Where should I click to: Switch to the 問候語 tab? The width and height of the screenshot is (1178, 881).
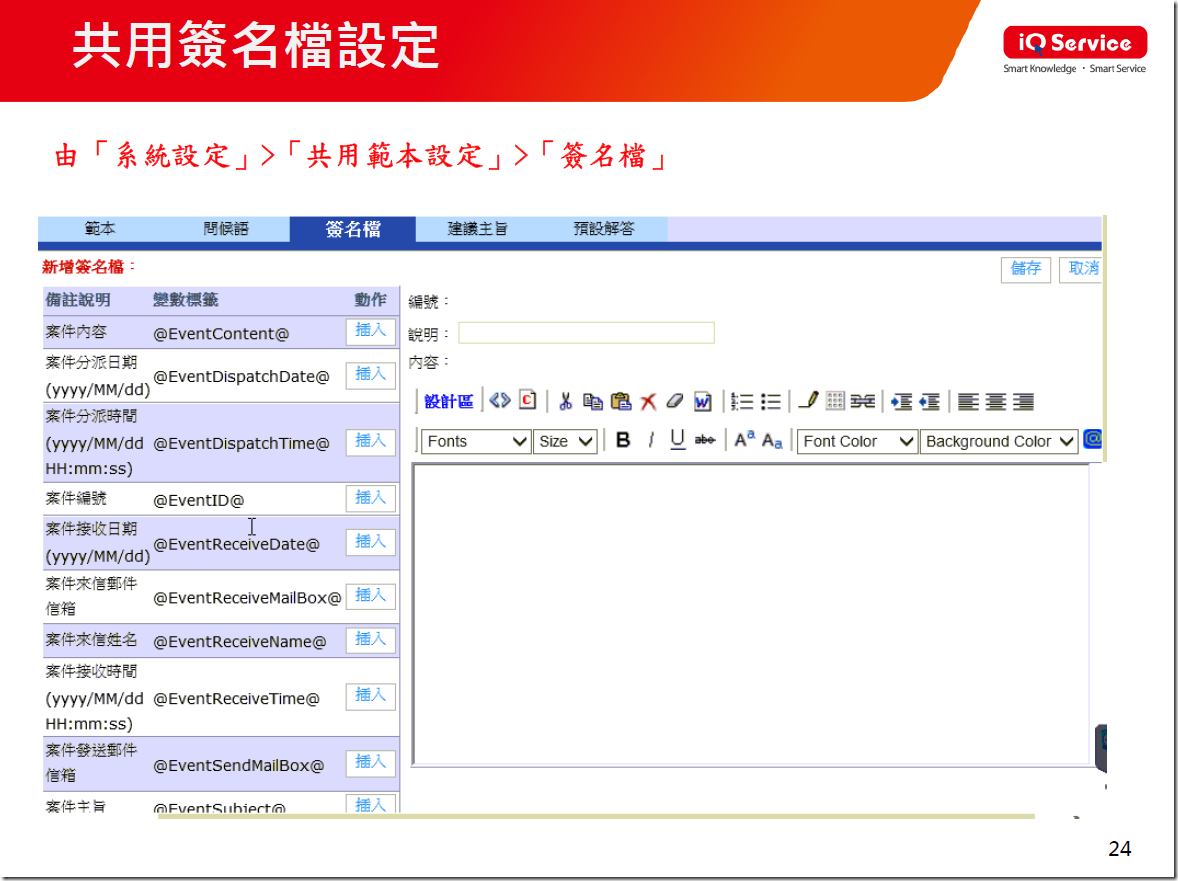(226, 229)
